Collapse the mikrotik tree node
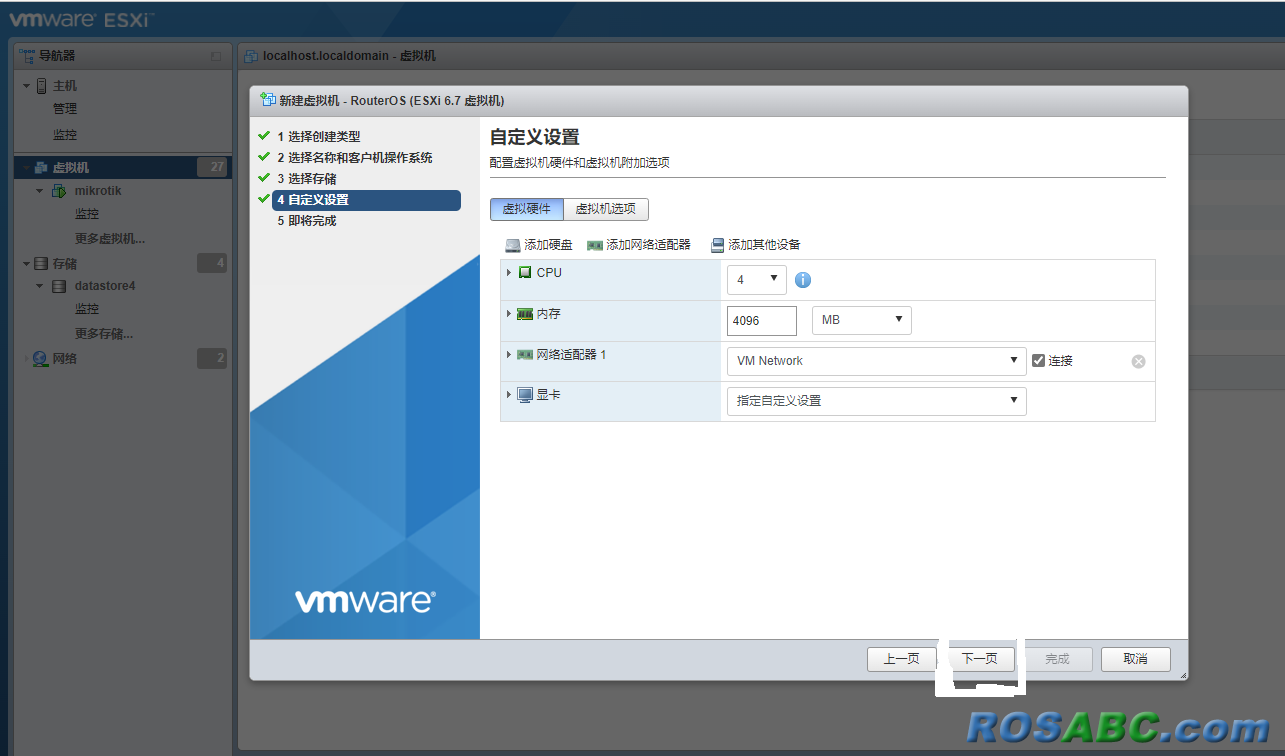The width and height of the screenshot is (1285, 756). click(x=39, y=191)
